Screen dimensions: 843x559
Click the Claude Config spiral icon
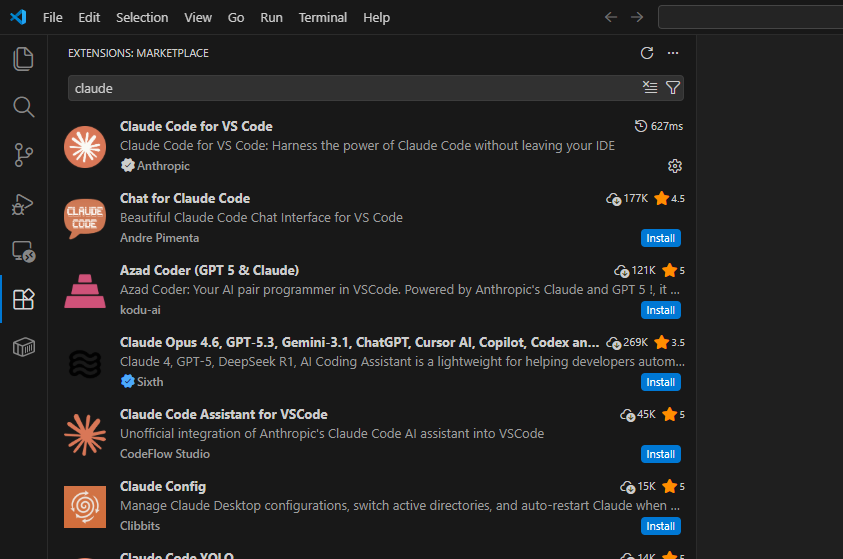point(85,507)
